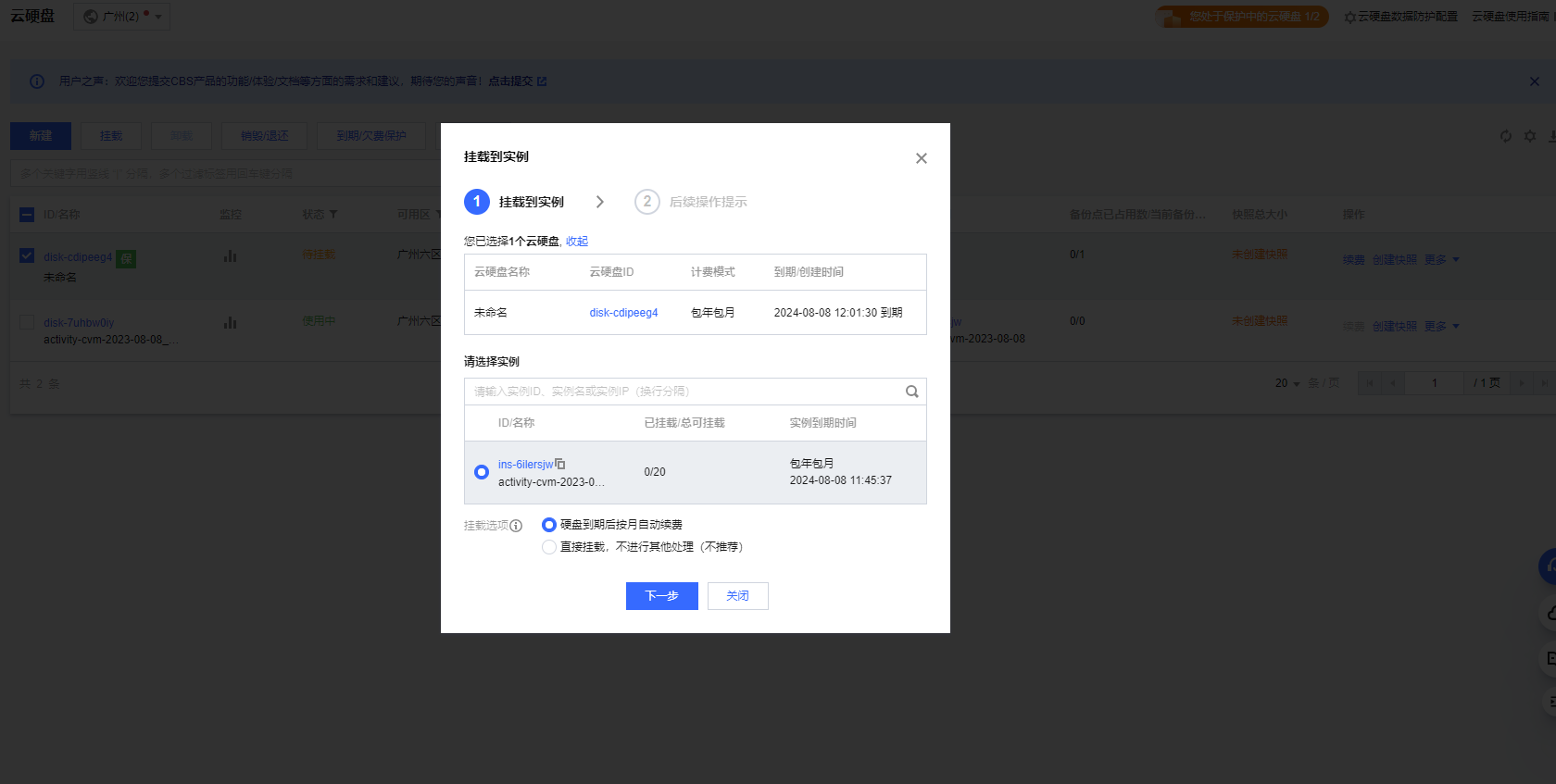Open table column settings gear icon
Viewport: 1556px width, 784px height.
1530,136
